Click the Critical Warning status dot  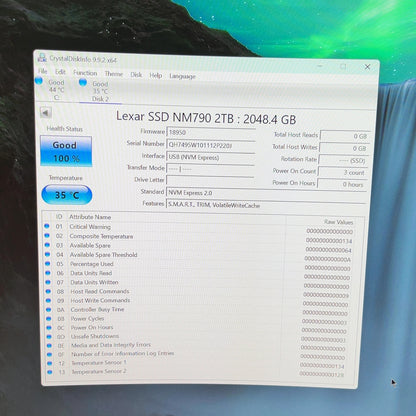point(47,226)
